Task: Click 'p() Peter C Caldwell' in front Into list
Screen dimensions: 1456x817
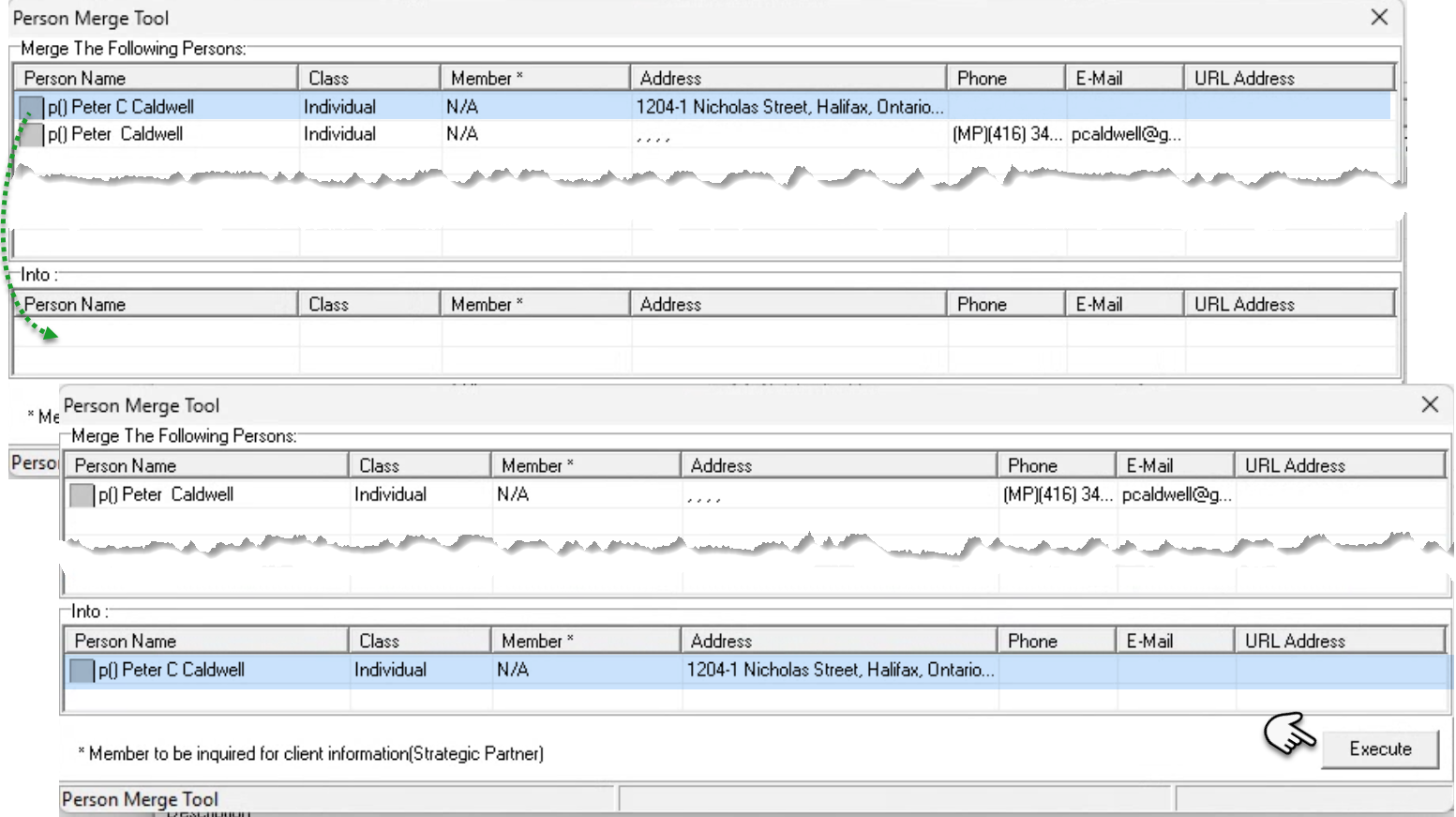Action: tap(172, 670)
